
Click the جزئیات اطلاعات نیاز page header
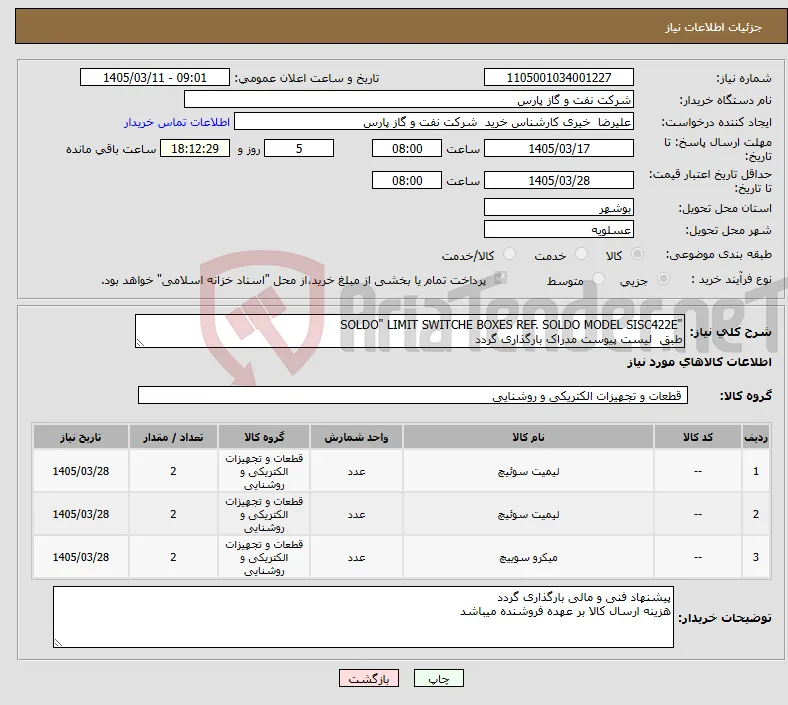713,27
